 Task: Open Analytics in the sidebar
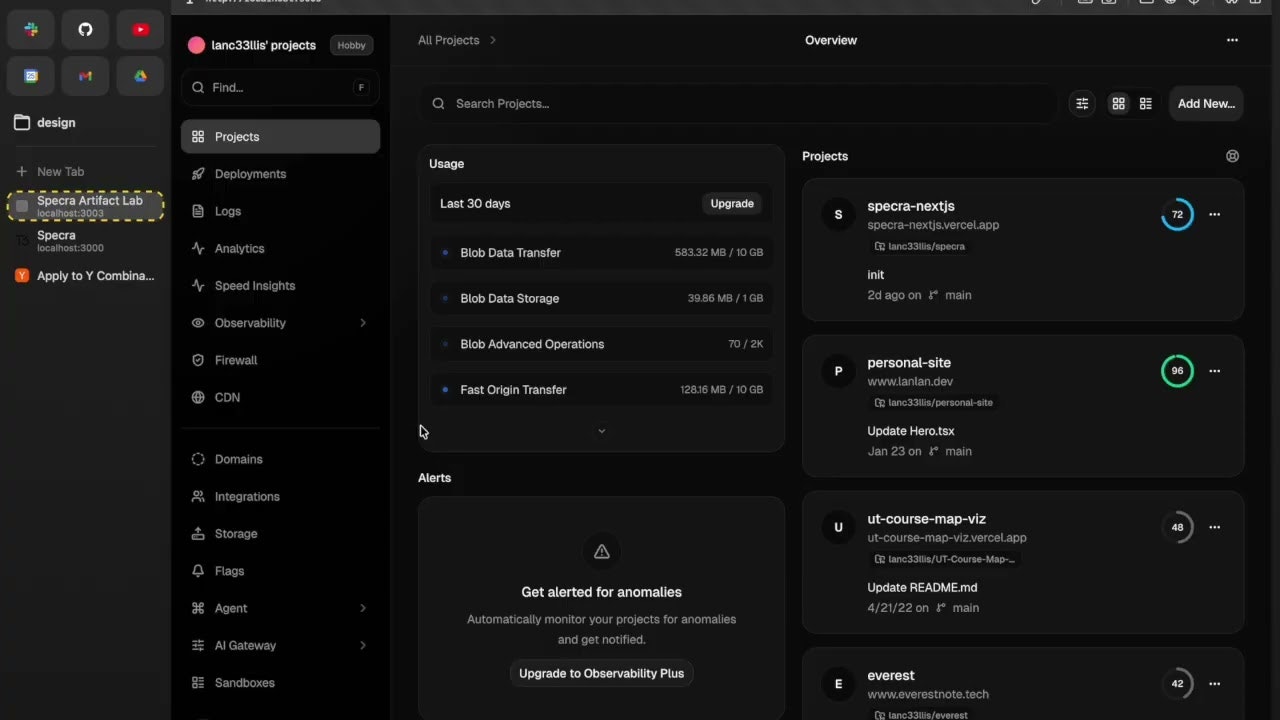(280, 249)
